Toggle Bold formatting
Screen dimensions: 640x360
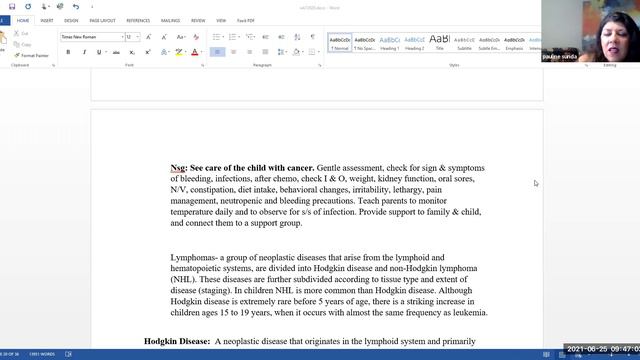68,52
